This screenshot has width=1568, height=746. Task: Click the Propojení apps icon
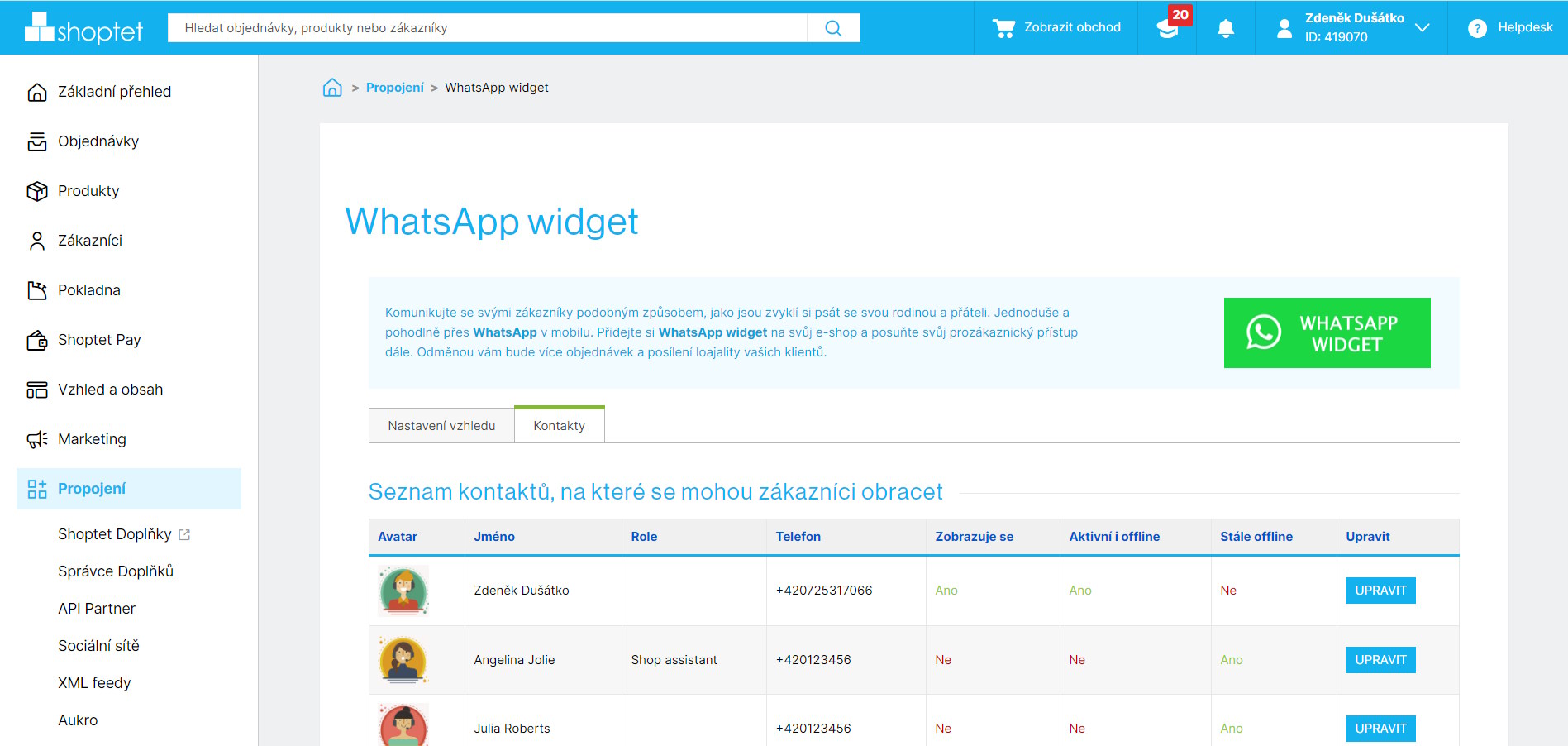point(37,489)
